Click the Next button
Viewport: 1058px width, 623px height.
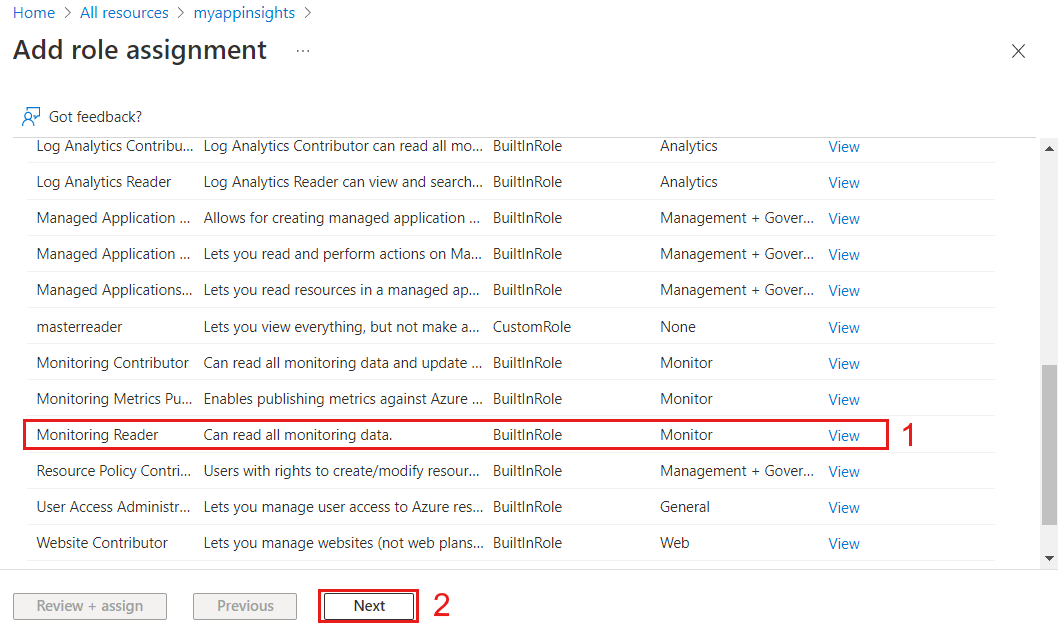pos(368,605)
